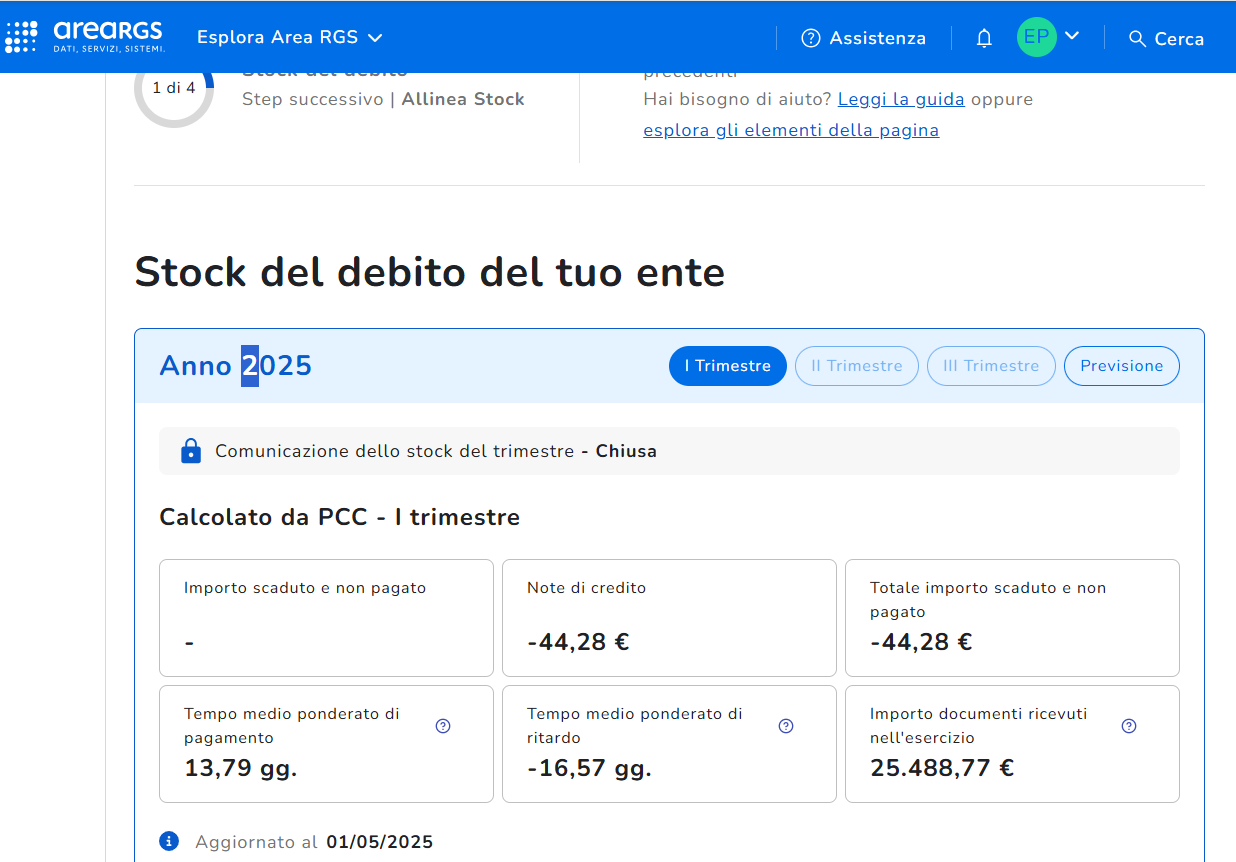Click the 1 di 4 step progress ring
The image size is (1236, 862).
(174, 89)
